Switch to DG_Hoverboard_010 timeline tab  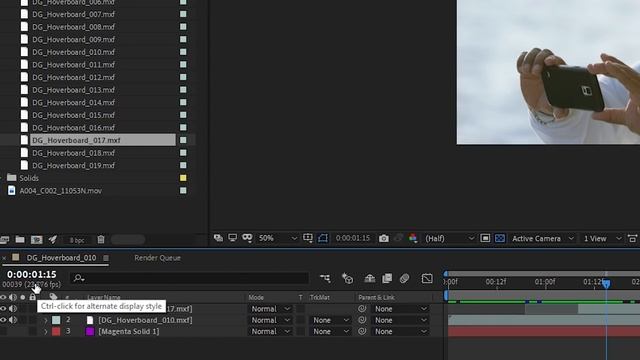tap(61, 258)
